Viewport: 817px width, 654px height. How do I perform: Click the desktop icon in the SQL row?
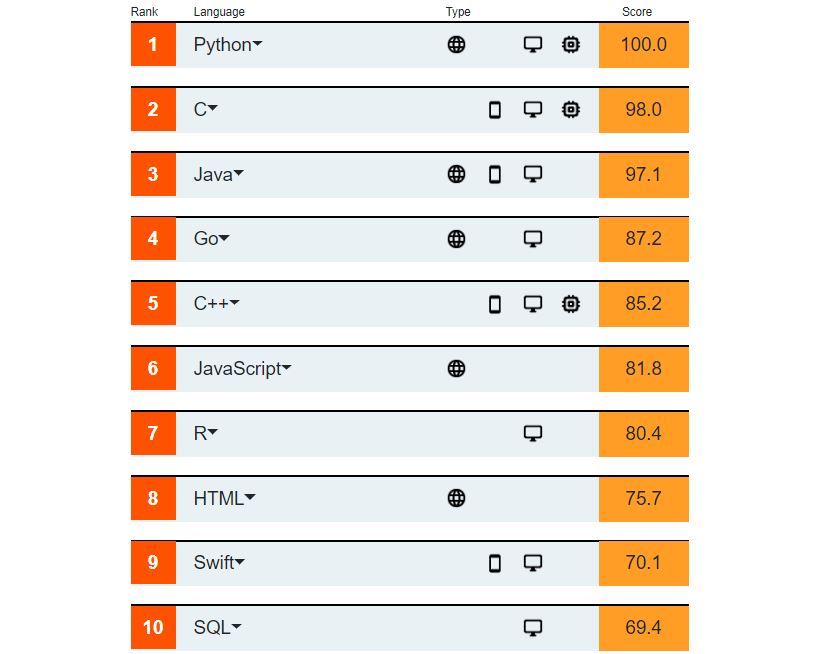[533, 628]
